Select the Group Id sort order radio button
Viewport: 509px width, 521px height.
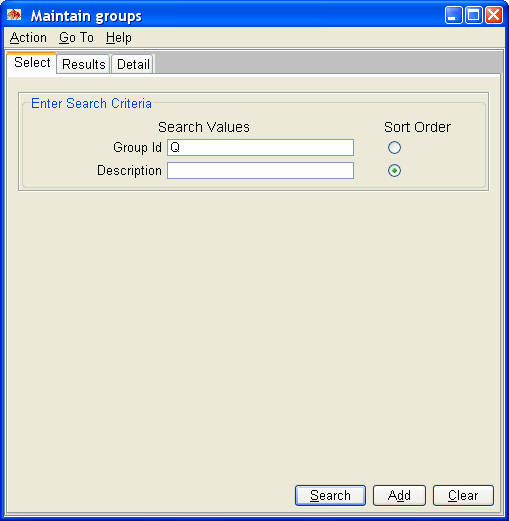tap(394, 147)
